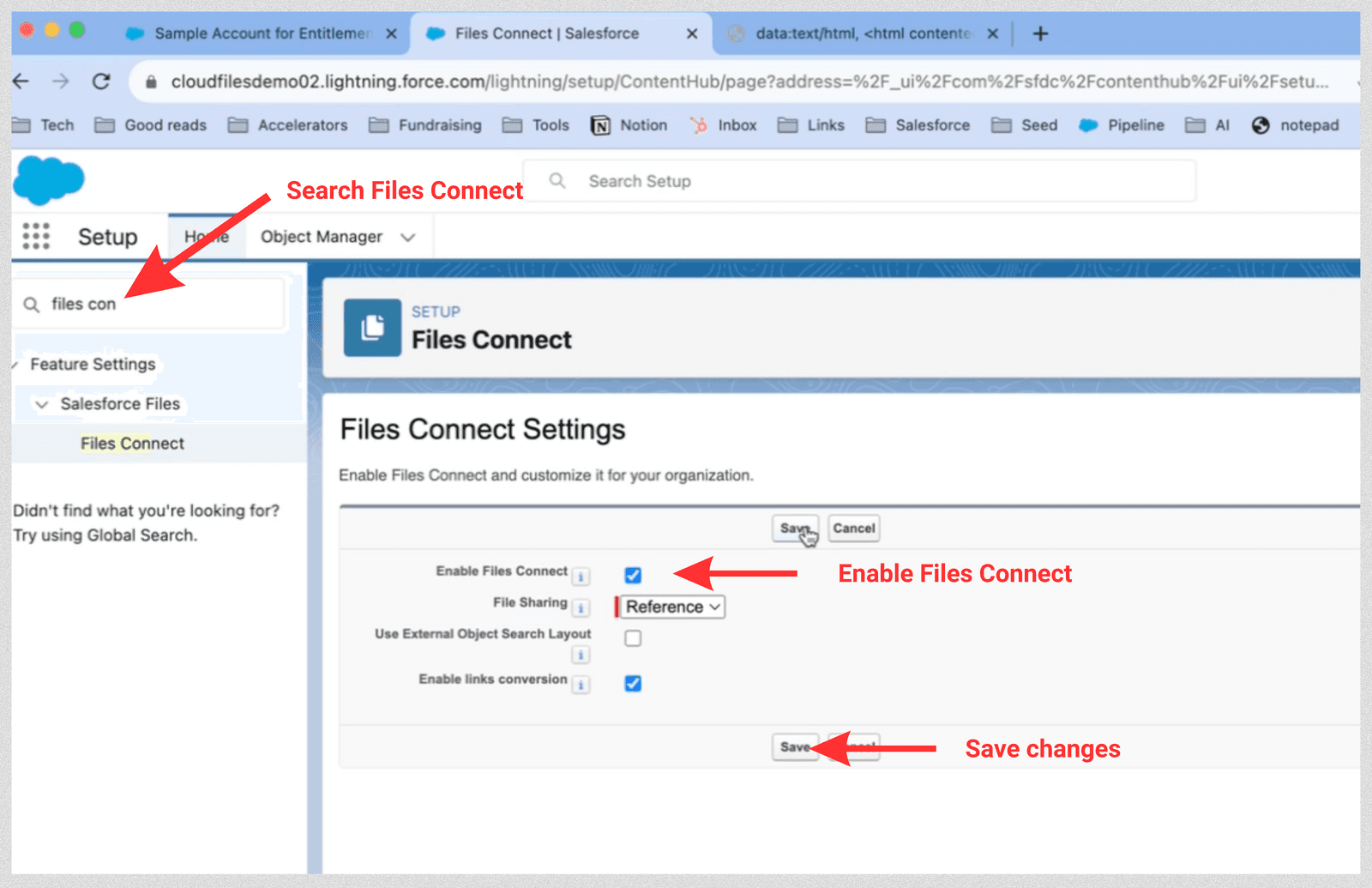Enable Use External Object Search Layout
The width and height of the screenshot is (1372, 888).
click(632, 637)
